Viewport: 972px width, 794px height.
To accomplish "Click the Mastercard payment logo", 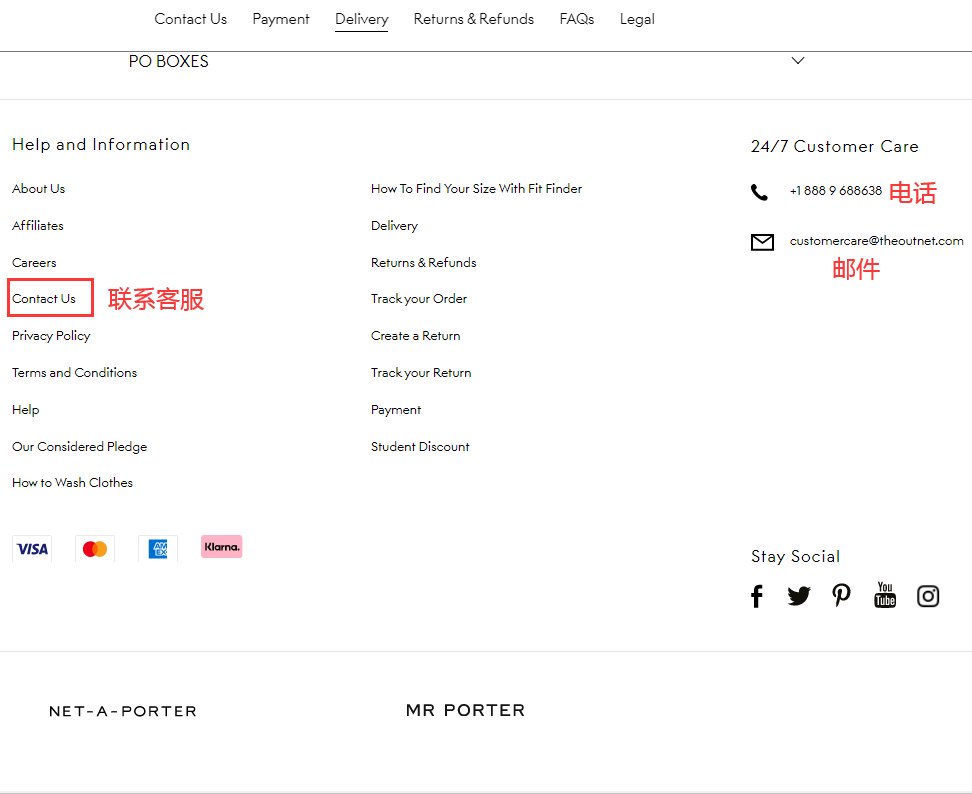I will 94,548.
